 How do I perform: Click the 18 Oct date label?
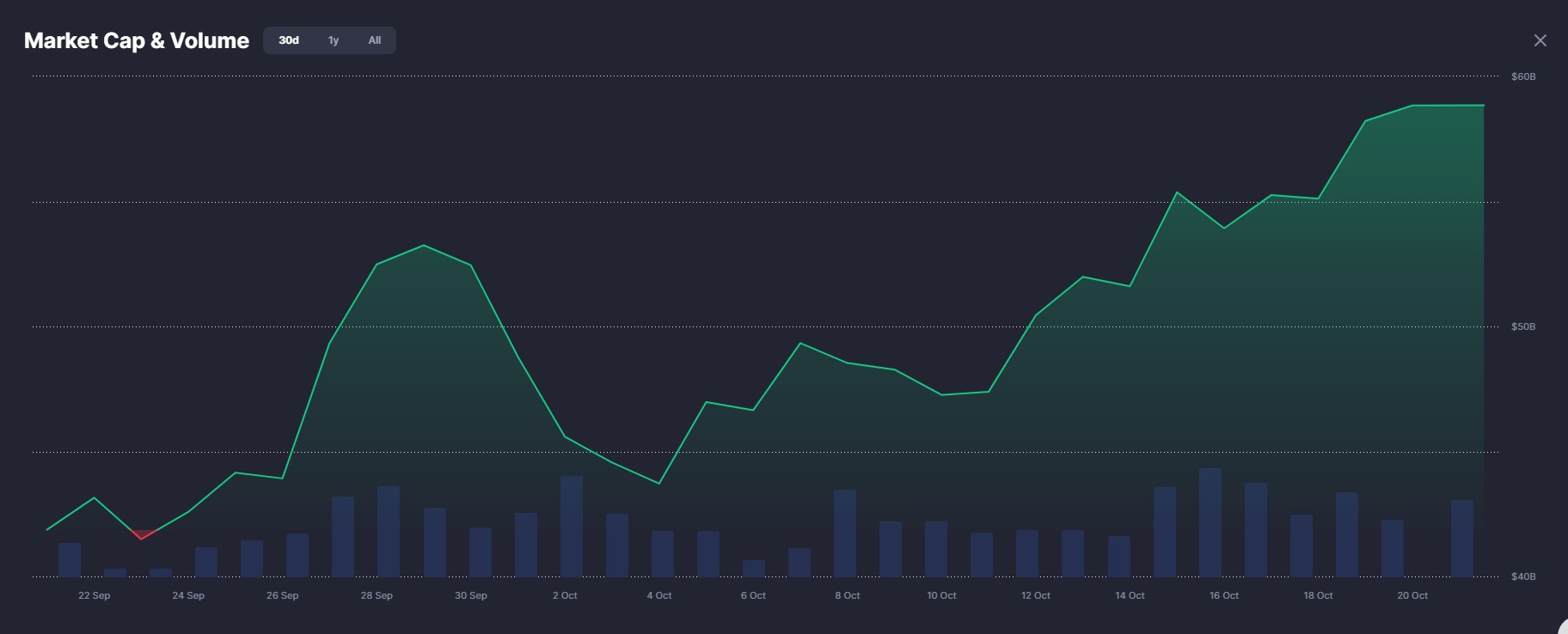click(1318, 595)
